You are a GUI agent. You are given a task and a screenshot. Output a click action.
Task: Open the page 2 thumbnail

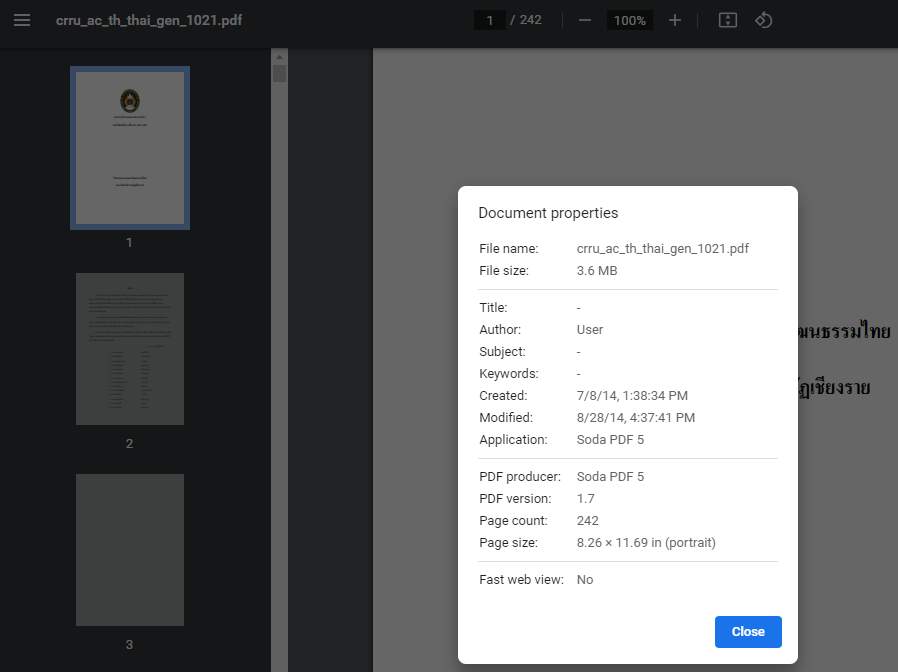click(130, 349)
